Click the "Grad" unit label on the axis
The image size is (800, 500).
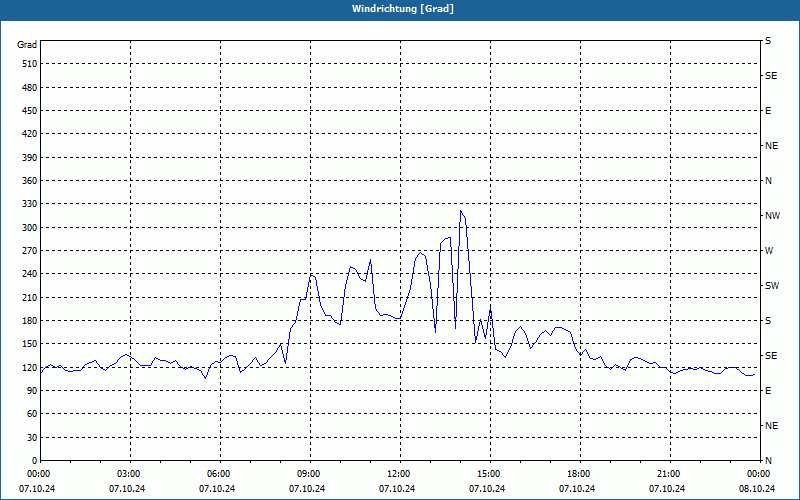(x=27, y=45)
